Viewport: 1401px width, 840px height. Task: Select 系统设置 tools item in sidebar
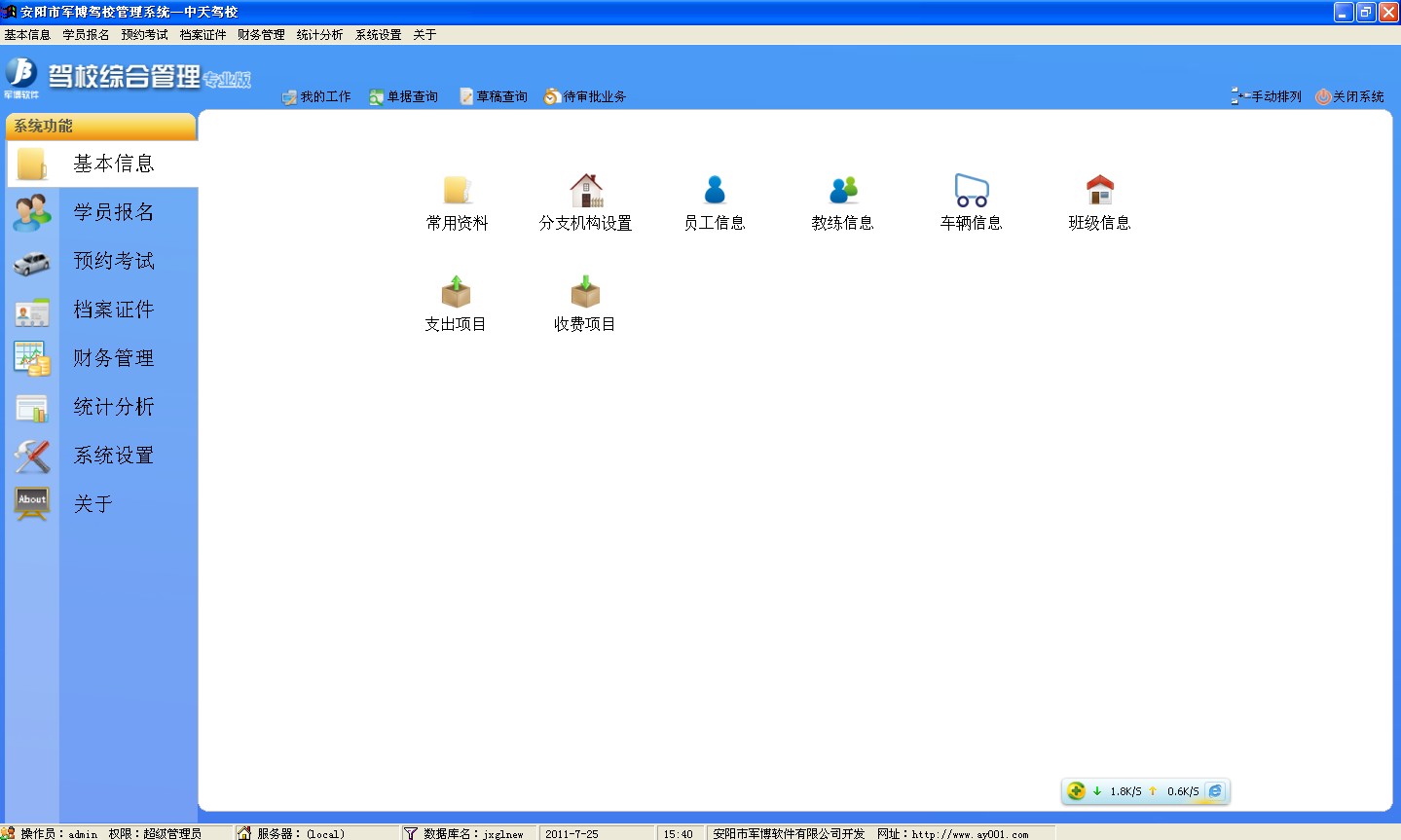click(x=102, y=456)
